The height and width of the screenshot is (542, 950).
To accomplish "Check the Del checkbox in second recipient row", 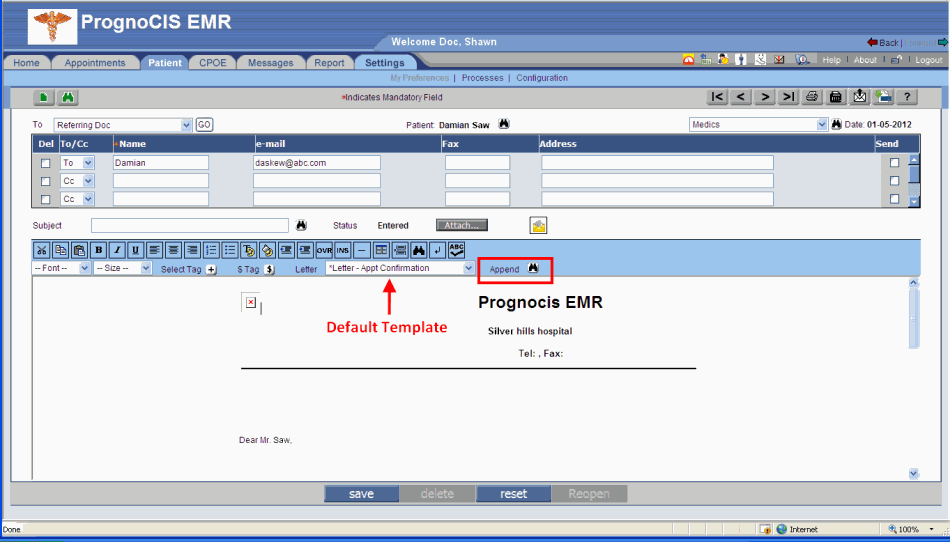I will [x=45, y=181].
